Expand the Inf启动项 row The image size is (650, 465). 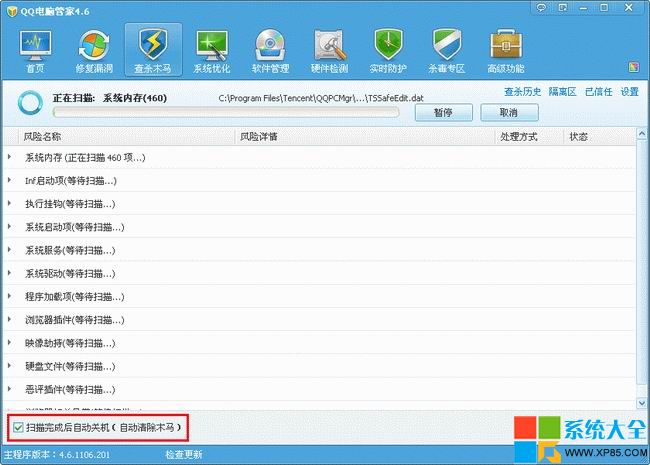pos(10,180)
